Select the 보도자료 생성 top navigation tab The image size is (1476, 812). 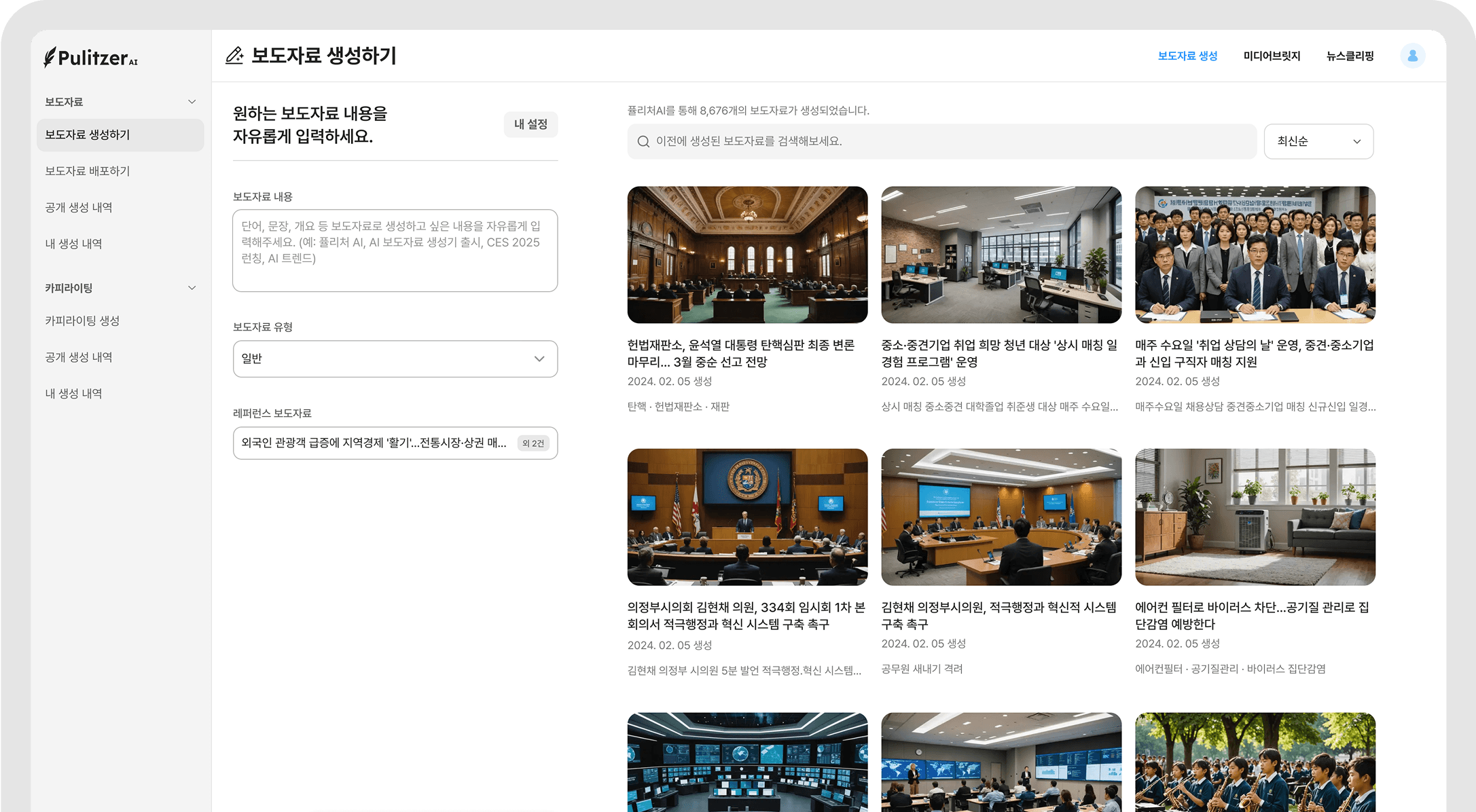[x=1187, y=56]
